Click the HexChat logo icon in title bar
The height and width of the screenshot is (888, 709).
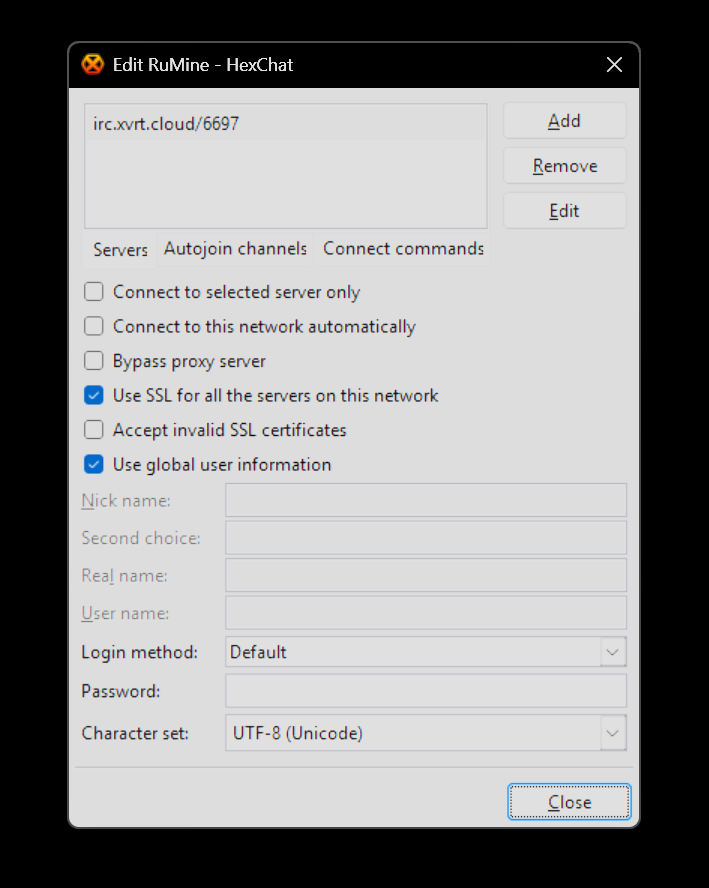point(92,65)
